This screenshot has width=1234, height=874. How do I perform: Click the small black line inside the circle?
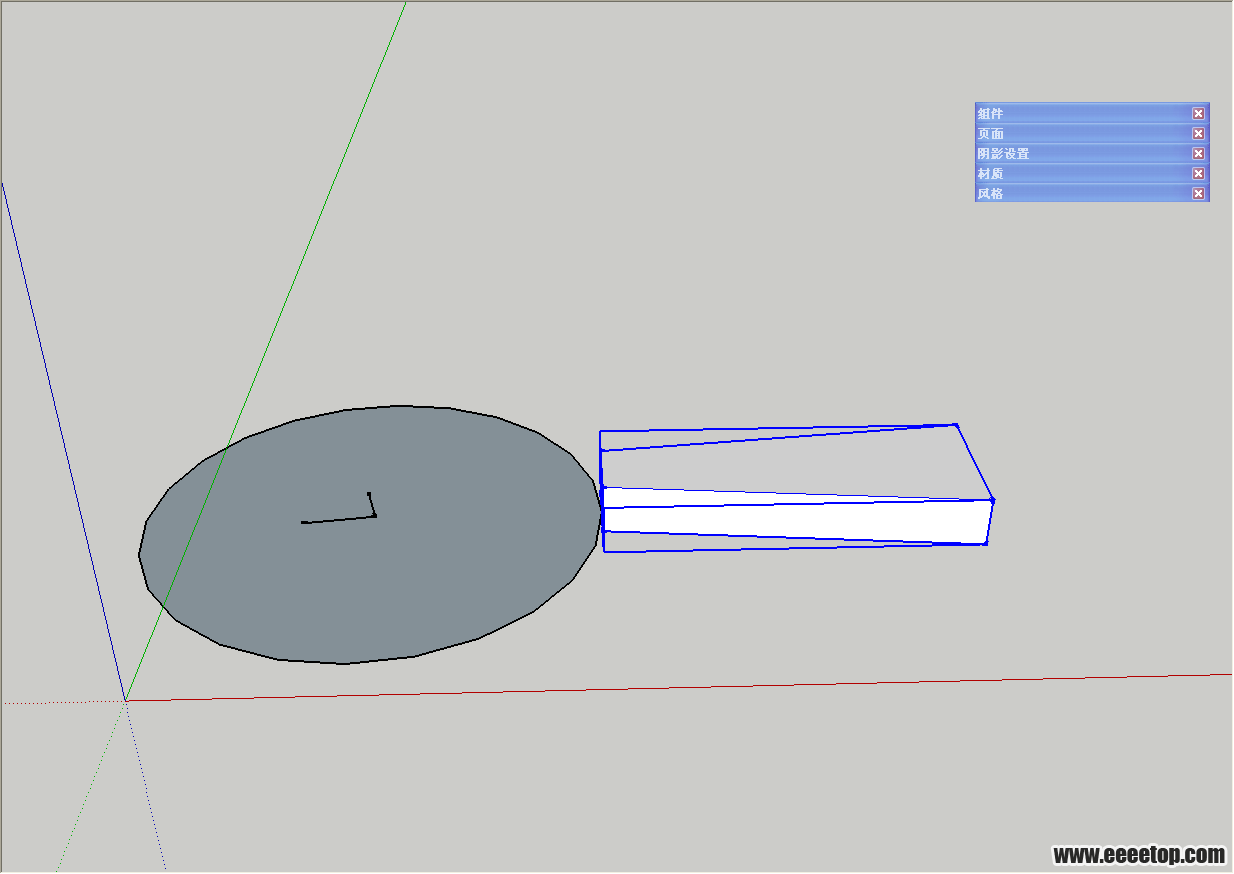coord(338,519)
